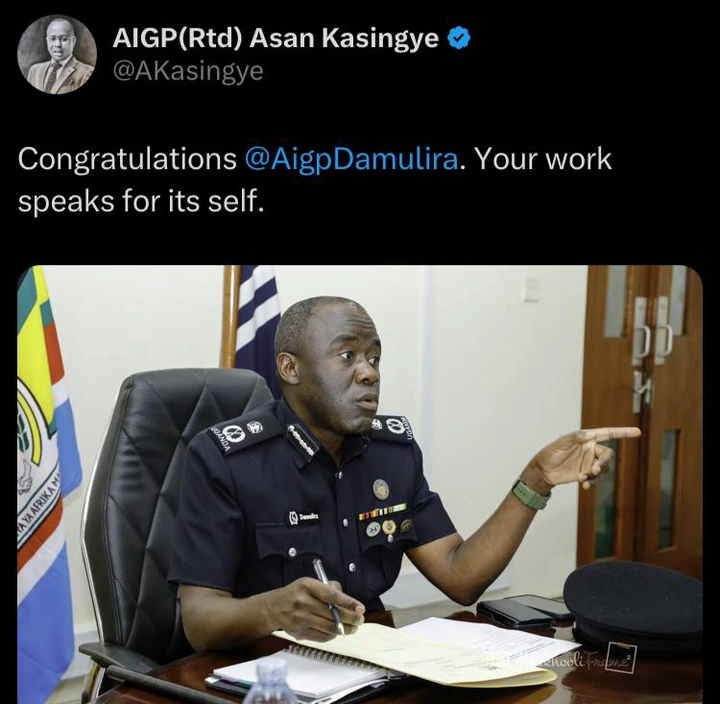
Task: Click the medal ribbons on the uniform chest
Action: click(x=382, y=511)
